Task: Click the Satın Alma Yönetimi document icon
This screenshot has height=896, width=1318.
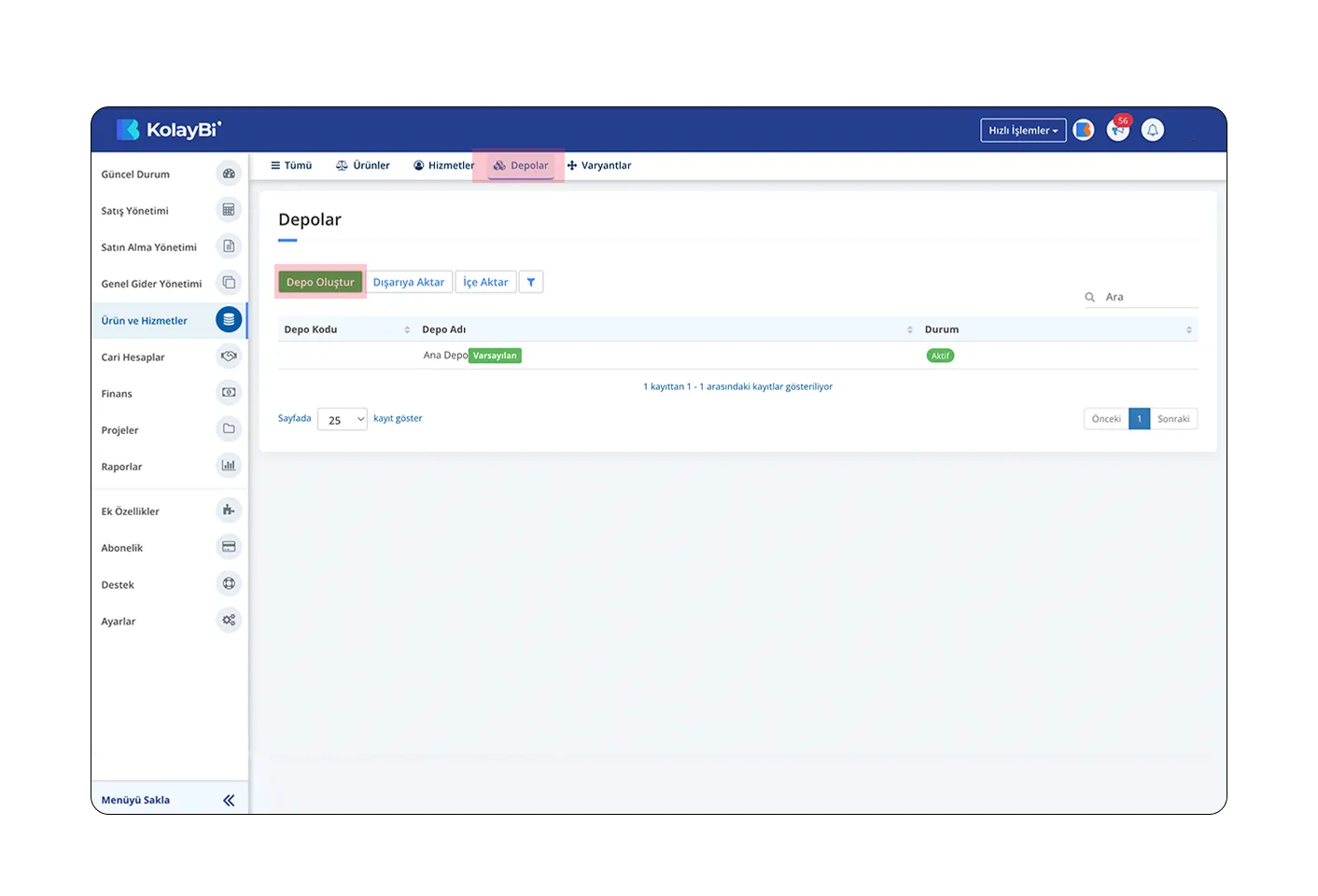Action: (x=229, y=246)
